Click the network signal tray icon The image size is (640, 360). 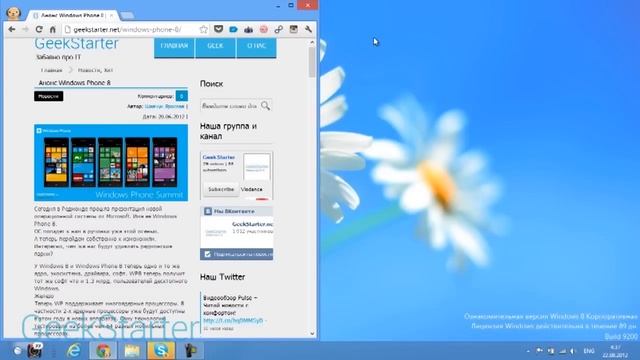point(562,351)
